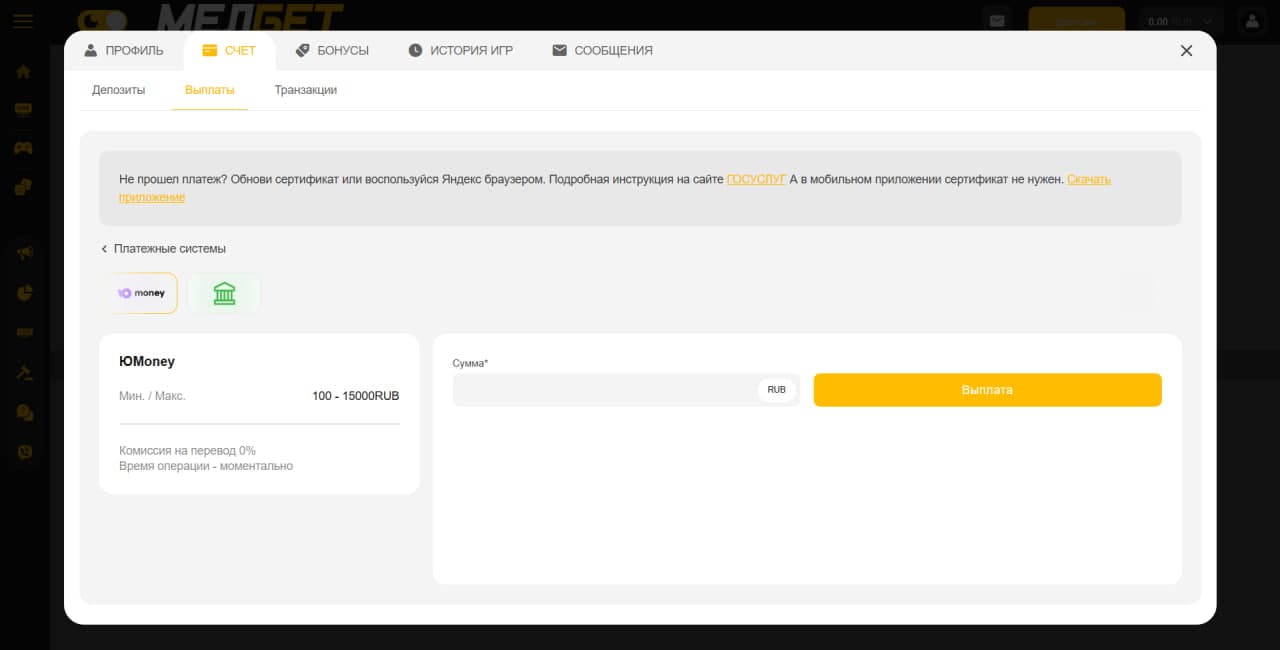Select the Счет tab
The image size is (1280, 650).
[x=229, y=50]
